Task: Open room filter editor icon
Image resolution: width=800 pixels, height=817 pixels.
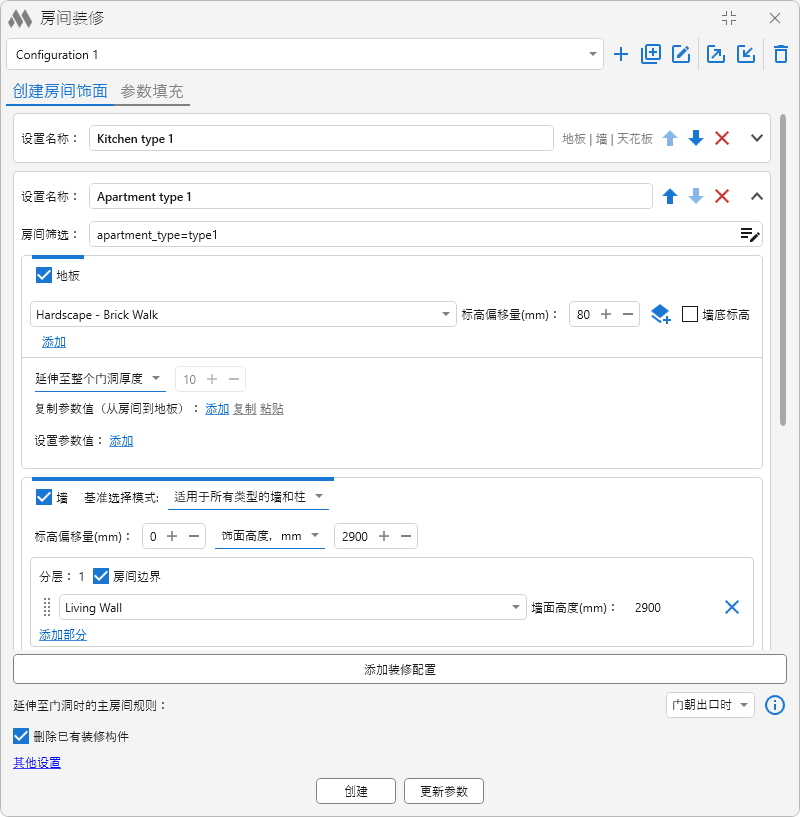Action: click(x=749, y=235)
